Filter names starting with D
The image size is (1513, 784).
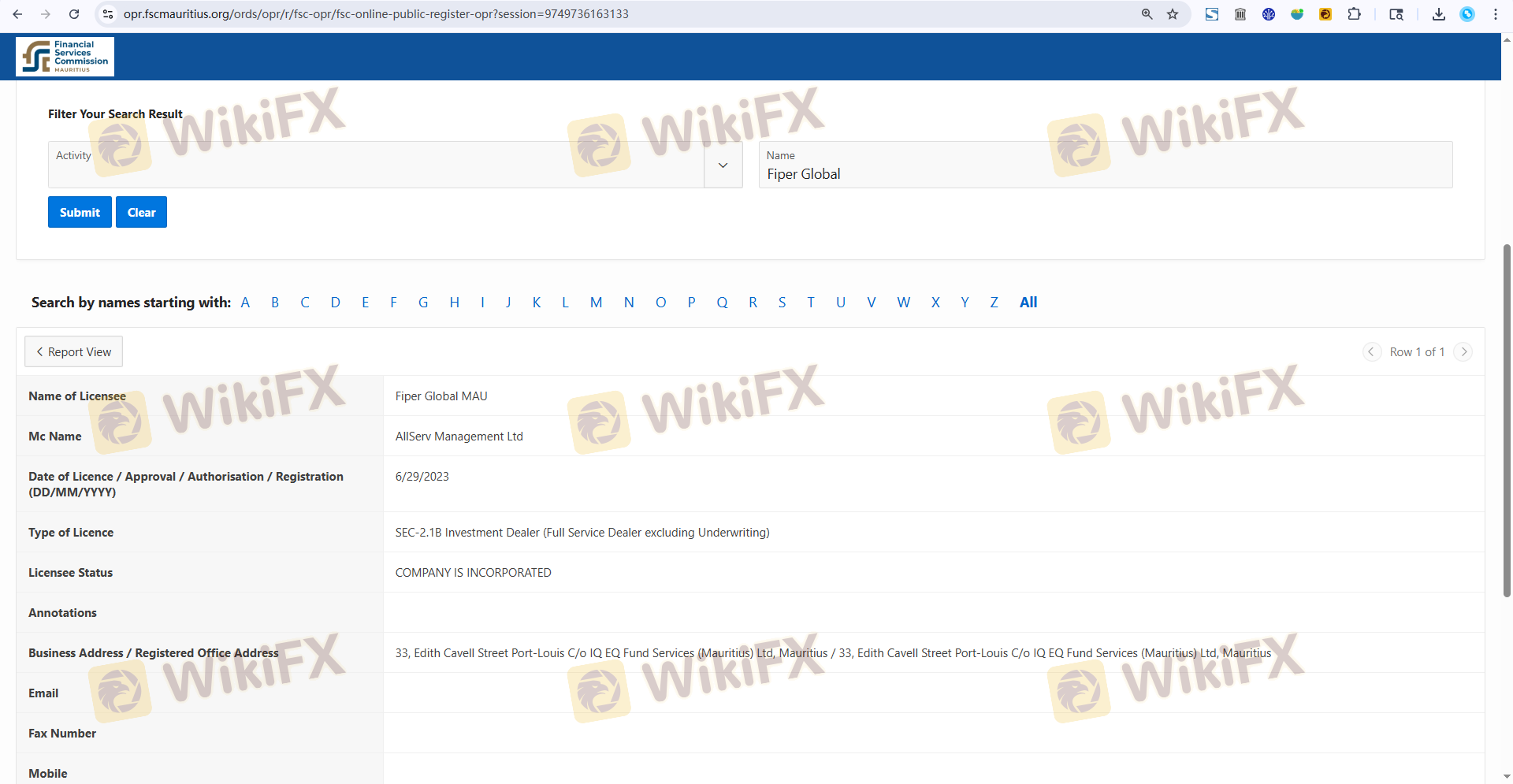[x=336, y=303]
